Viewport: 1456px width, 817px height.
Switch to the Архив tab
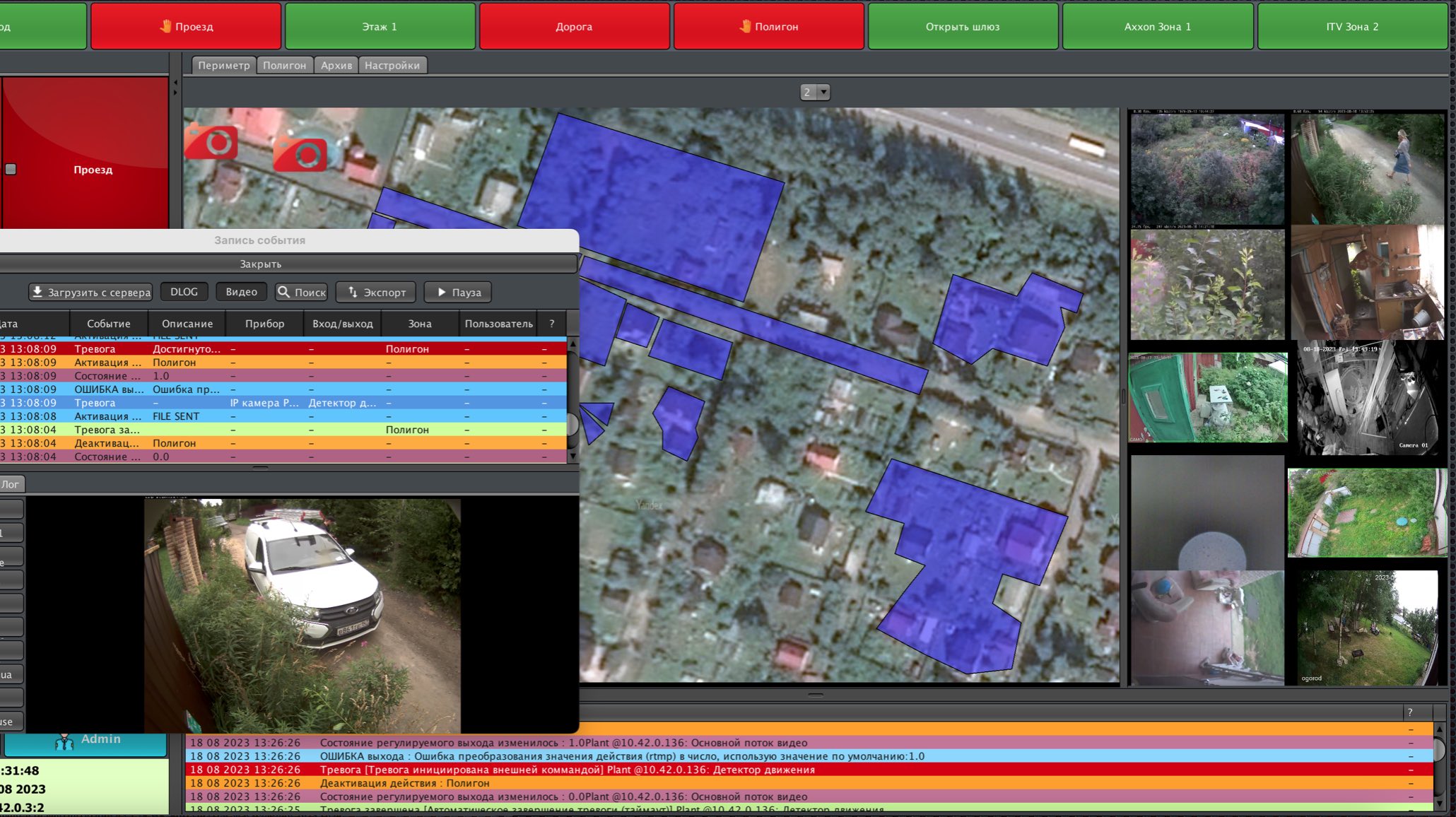point(336,65)
